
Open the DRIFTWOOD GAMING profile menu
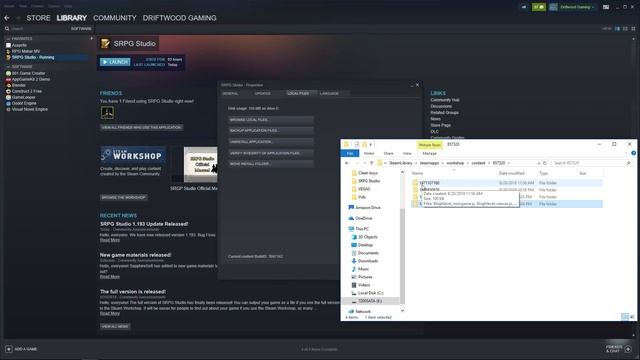tap(180, 18)
